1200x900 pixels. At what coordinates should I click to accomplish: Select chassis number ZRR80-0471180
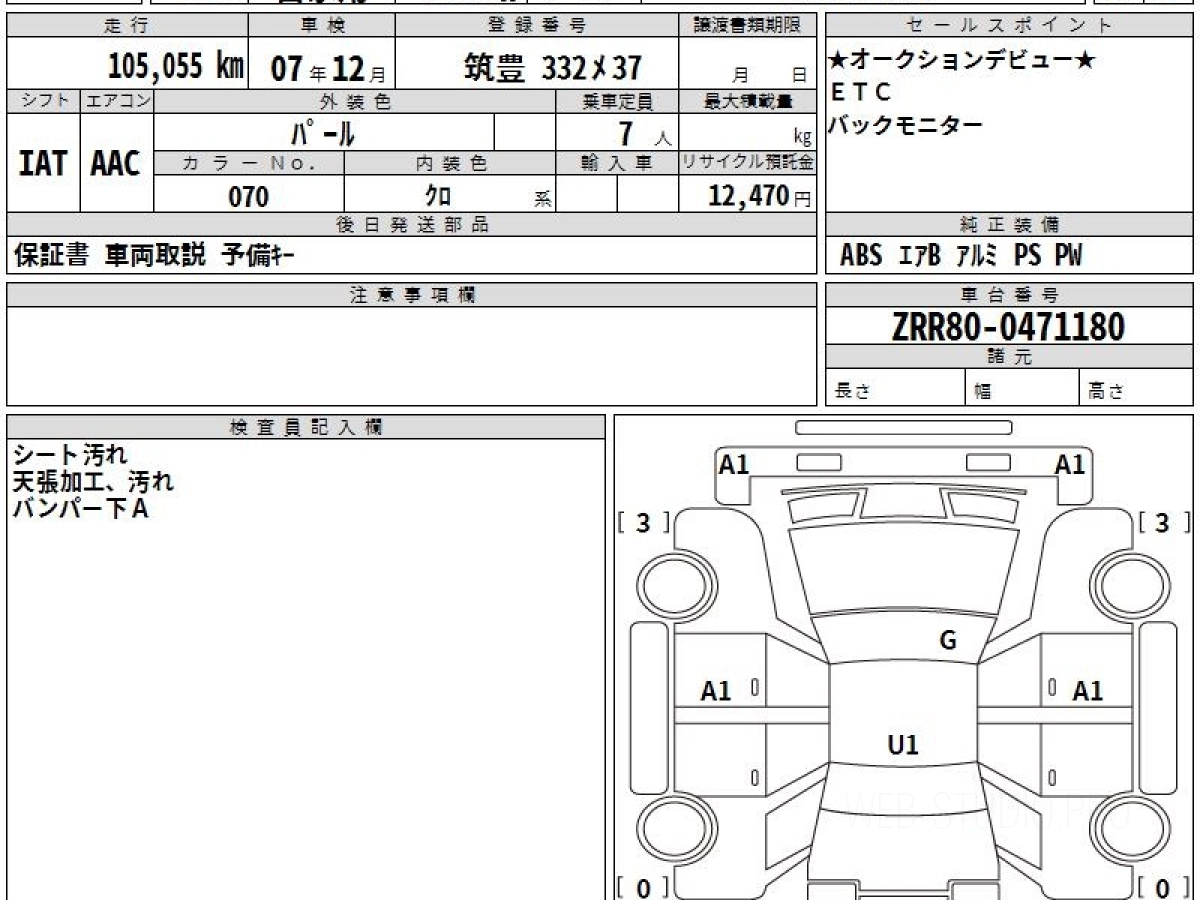(x=1008, y=326)
